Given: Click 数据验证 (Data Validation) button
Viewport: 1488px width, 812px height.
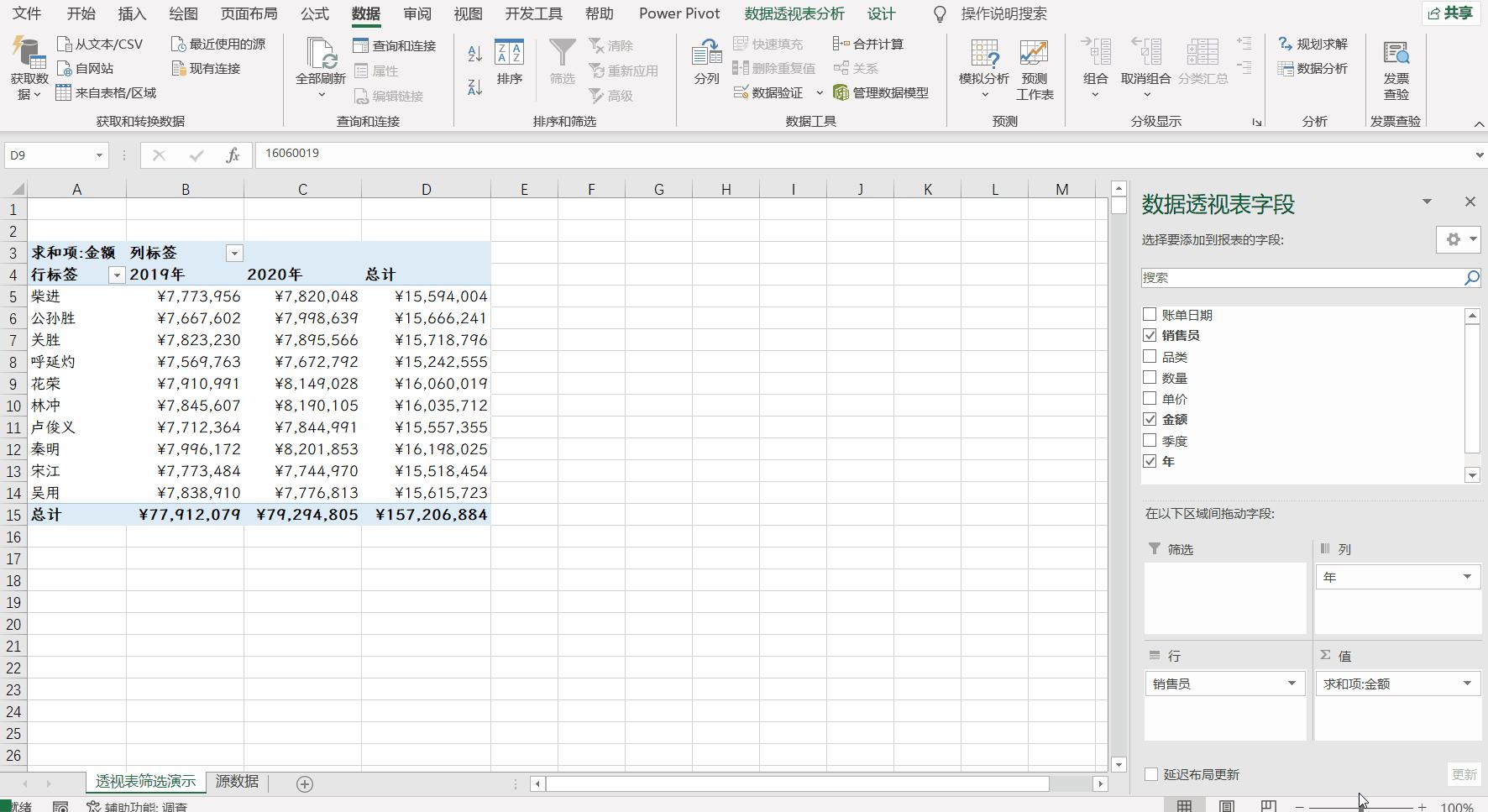Looking at the screenshot, I should click(768, 93).
